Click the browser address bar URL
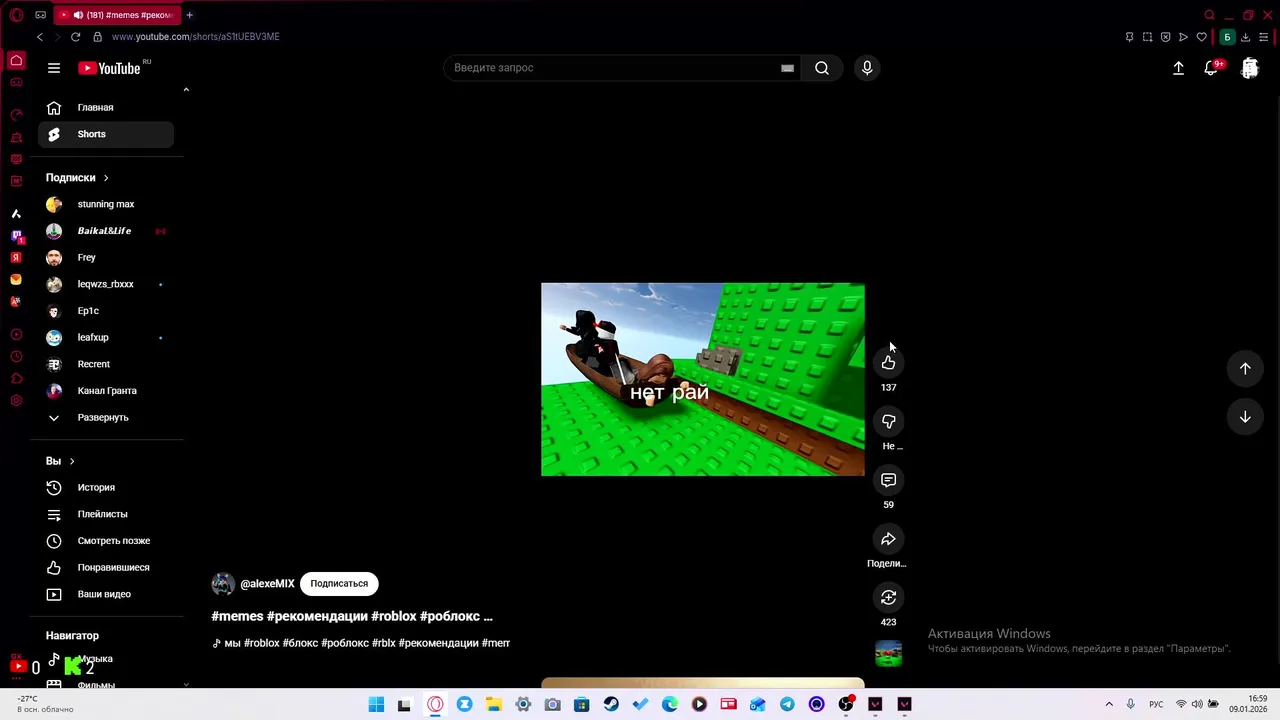 click(x=196, y=37)
